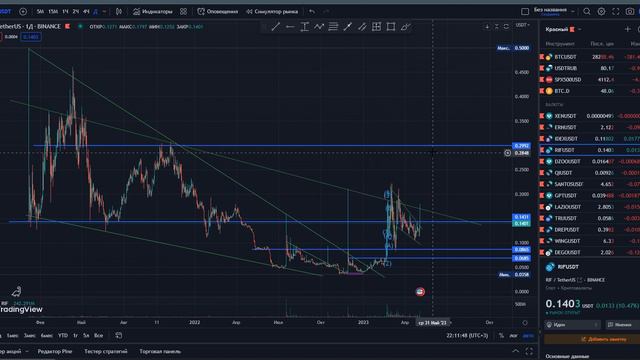Open indicator templates grid icon

coord(184,11)
